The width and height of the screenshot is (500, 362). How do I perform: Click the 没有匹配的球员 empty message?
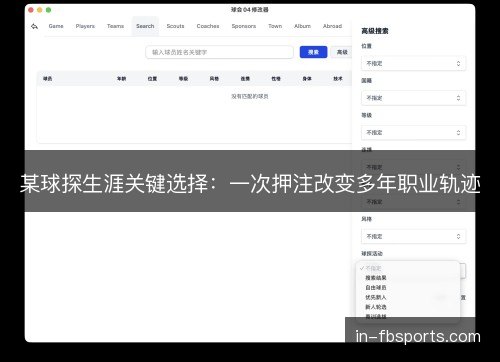pos(250,96)
